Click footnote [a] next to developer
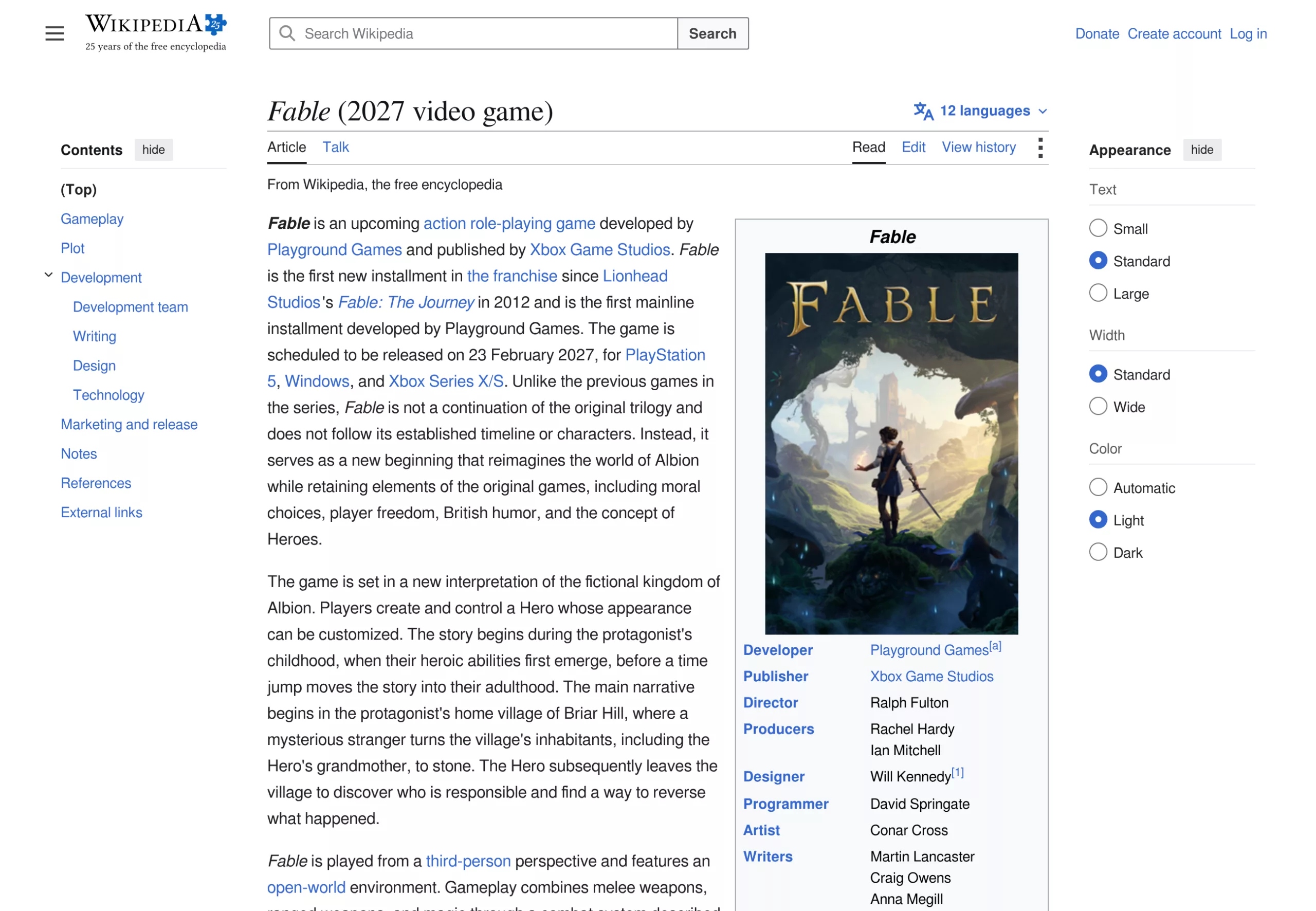This screenshot has height=911, width=1316. click(x=995, y=646)
